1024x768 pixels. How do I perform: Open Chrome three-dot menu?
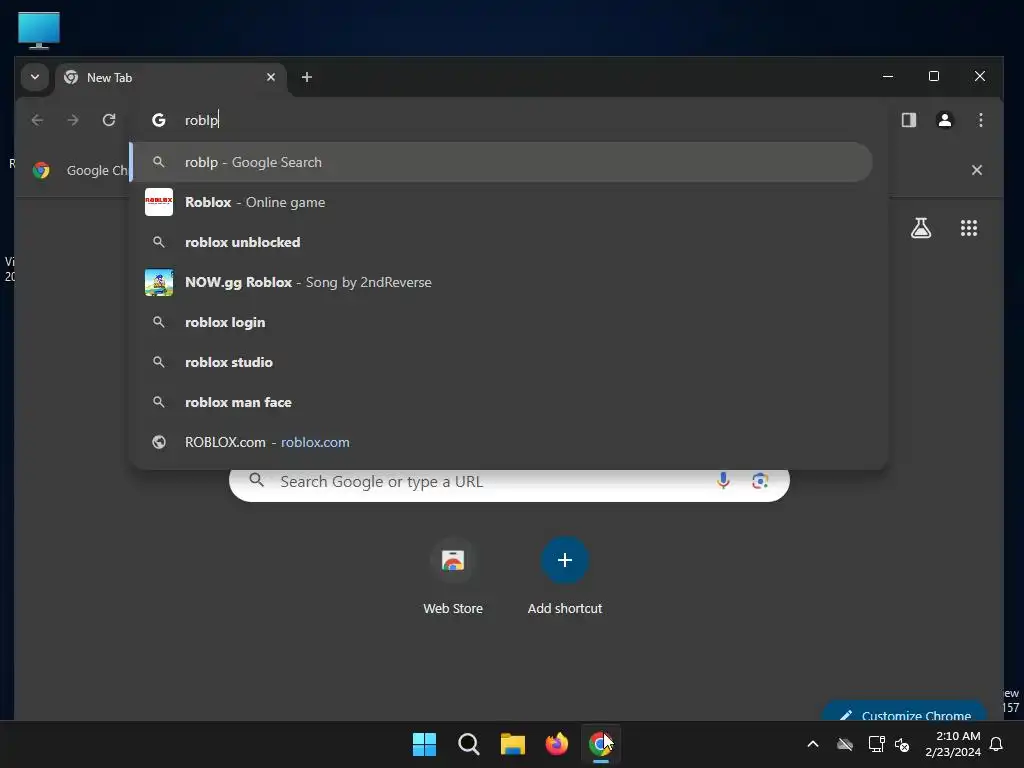click(980, 120)
